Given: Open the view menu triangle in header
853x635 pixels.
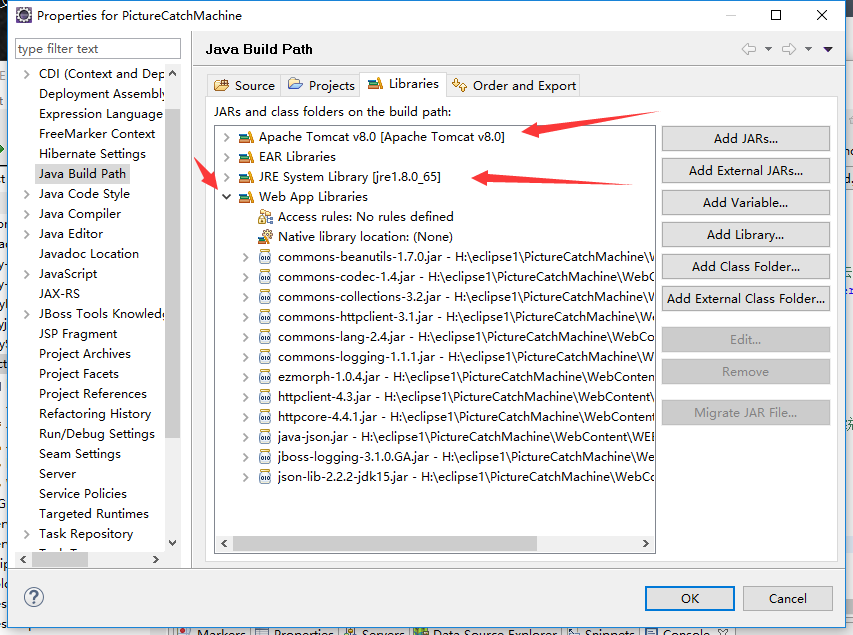Looking at the screenshot, I should pyautogui.click(x=828, y=50).
